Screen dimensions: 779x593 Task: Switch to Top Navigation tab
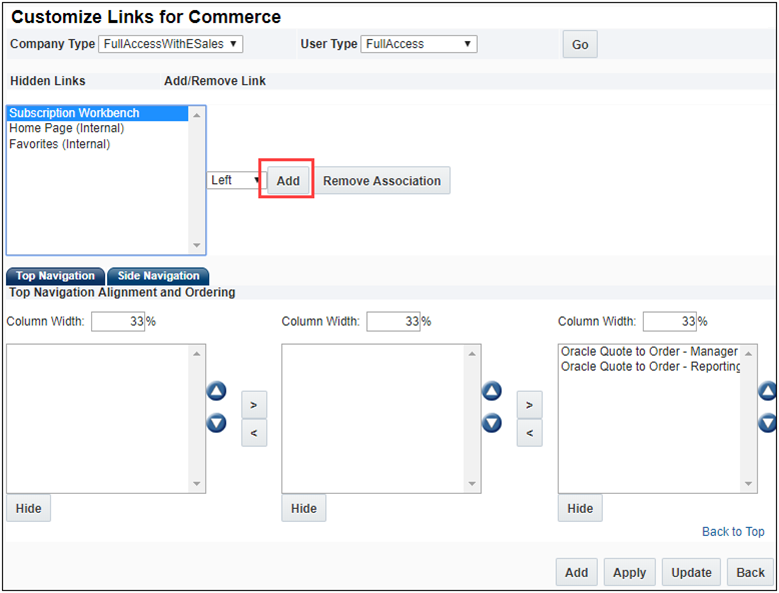[55, 276]
